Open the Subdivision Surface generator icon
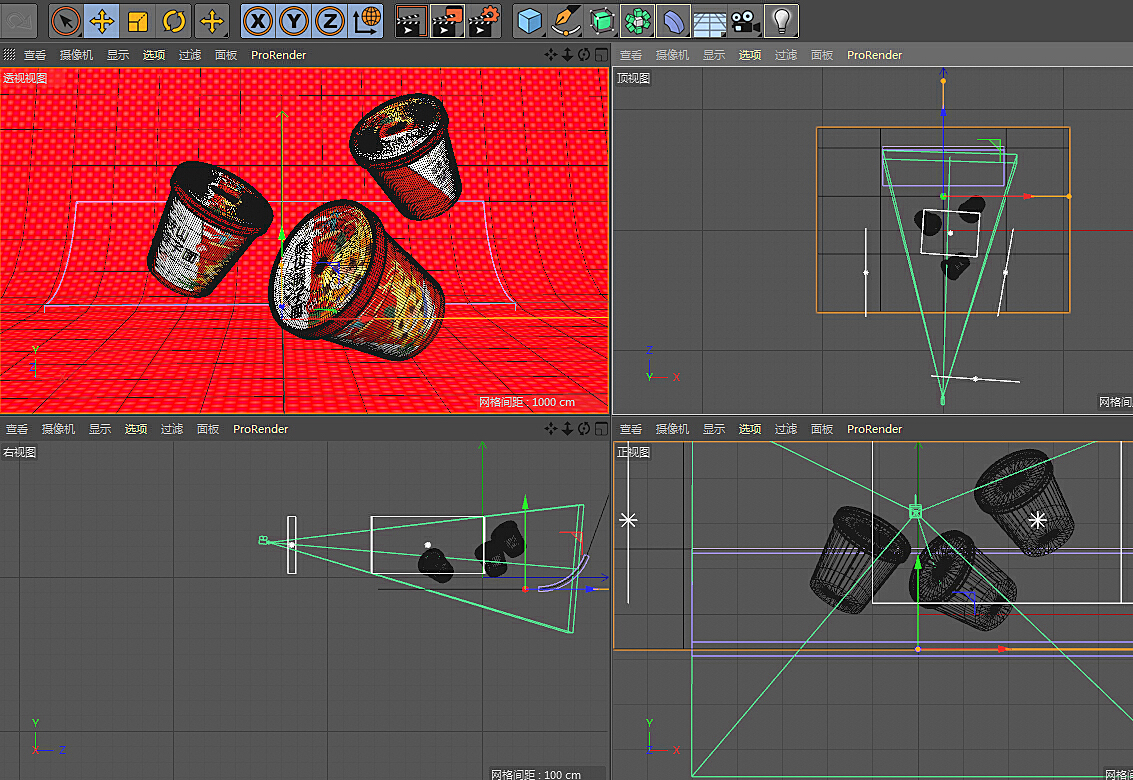Image resolution: width=1133 pixels, height=780 pixels. pyautogui.click(x=602, y=21)
